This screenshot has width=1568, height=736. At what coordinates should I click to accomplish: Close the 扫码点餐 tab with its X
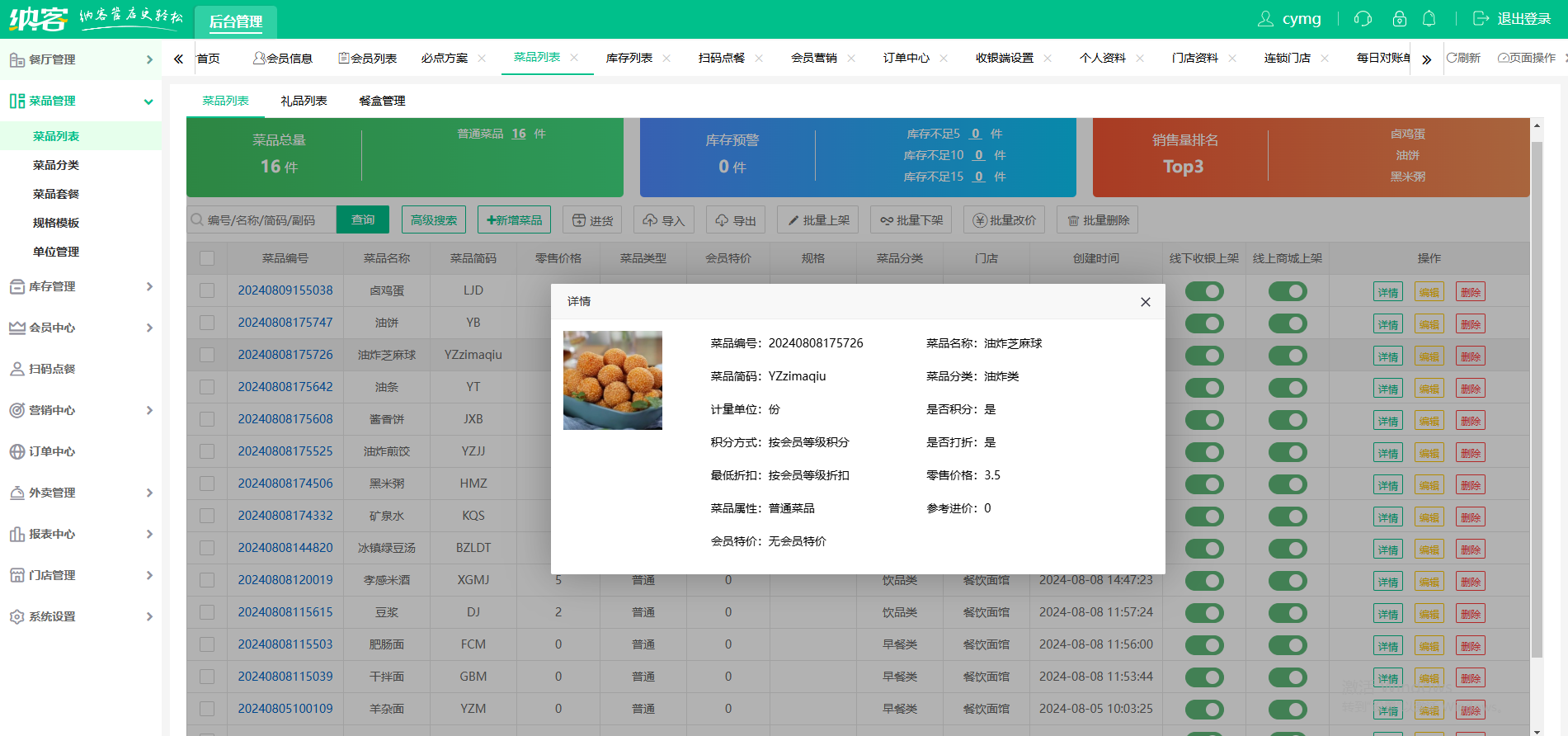pyautogui.click(x=759, y=58)
